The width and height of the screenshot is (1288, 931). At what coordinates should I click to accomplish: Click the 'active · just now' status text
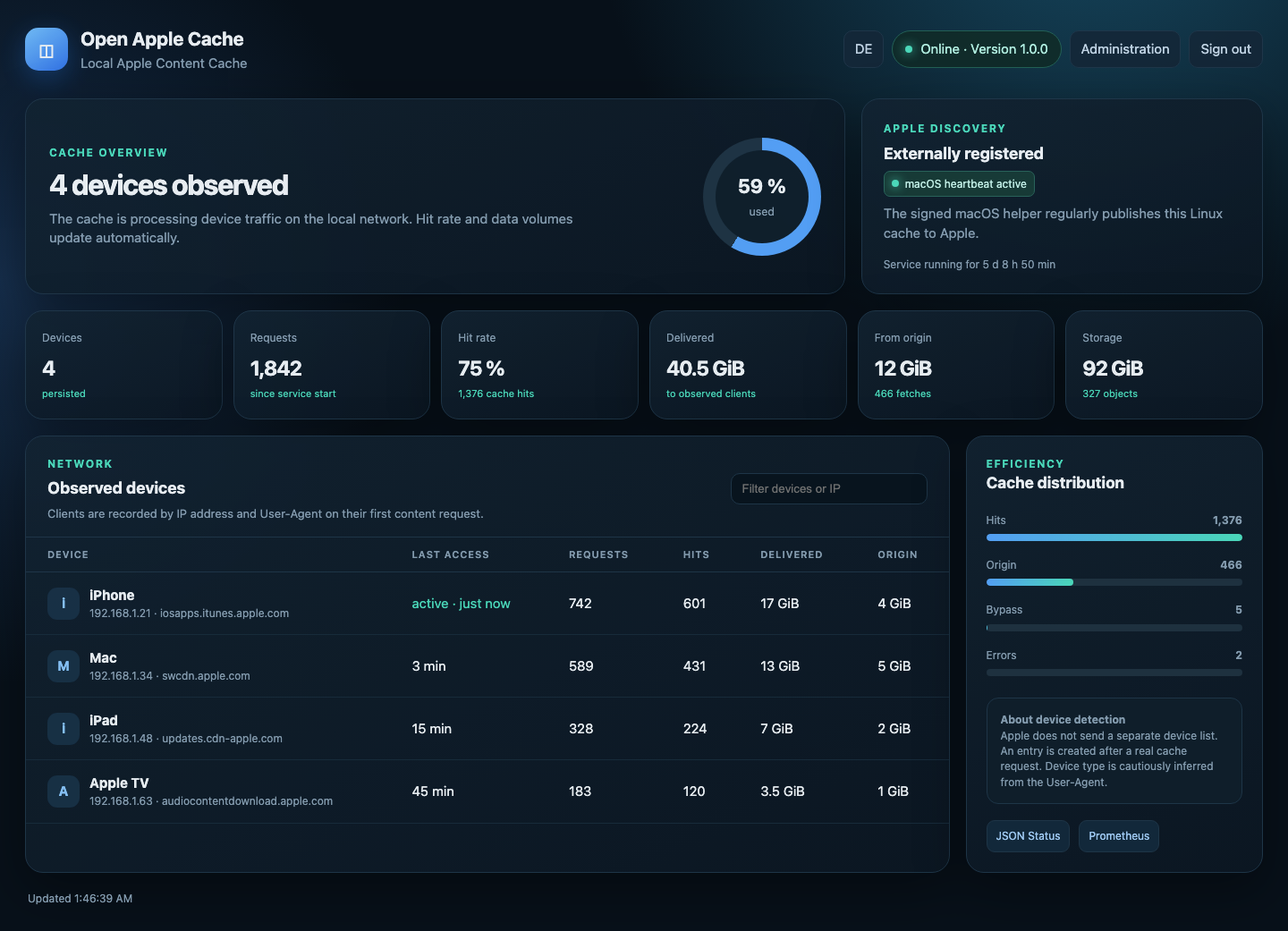(x=461, y=604)
